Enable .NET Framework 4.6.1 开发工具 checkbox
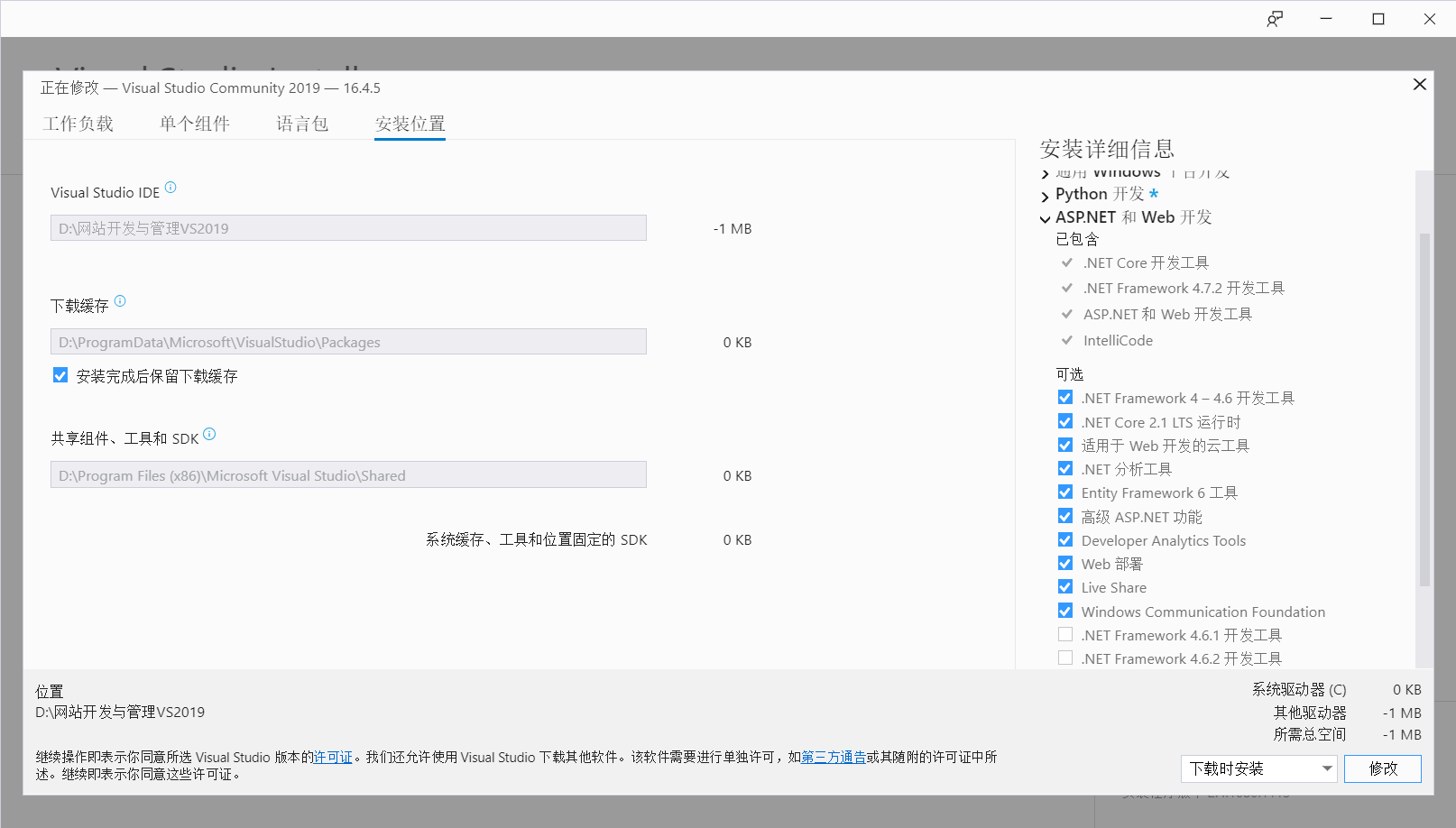 pyautogui.click(x=1065, y=635)
